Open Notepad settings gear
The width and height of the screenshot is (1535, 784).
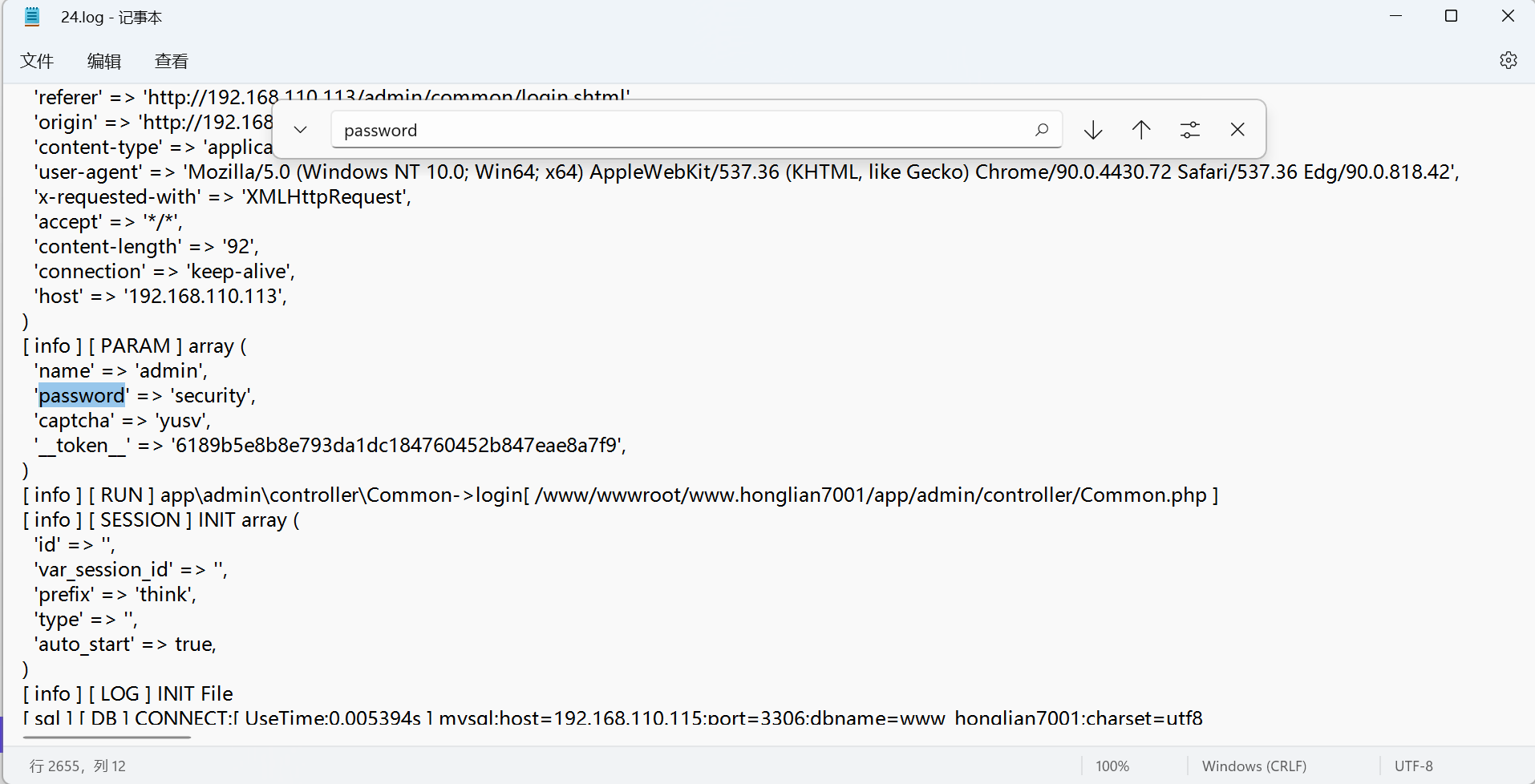tap(1508, 60)
